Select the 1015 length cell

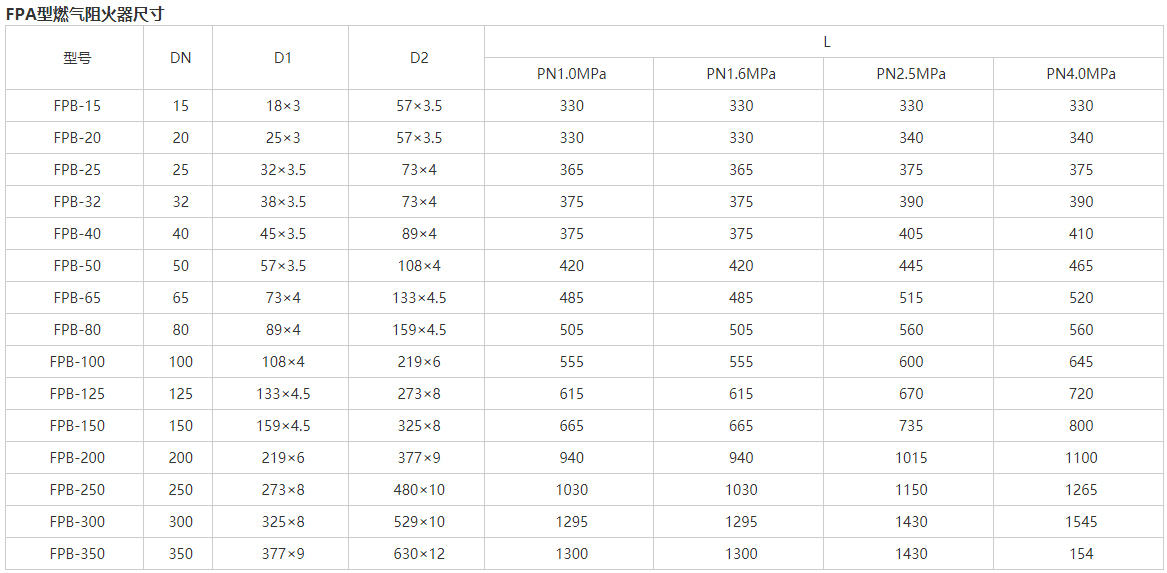click(x=911, y=458)
